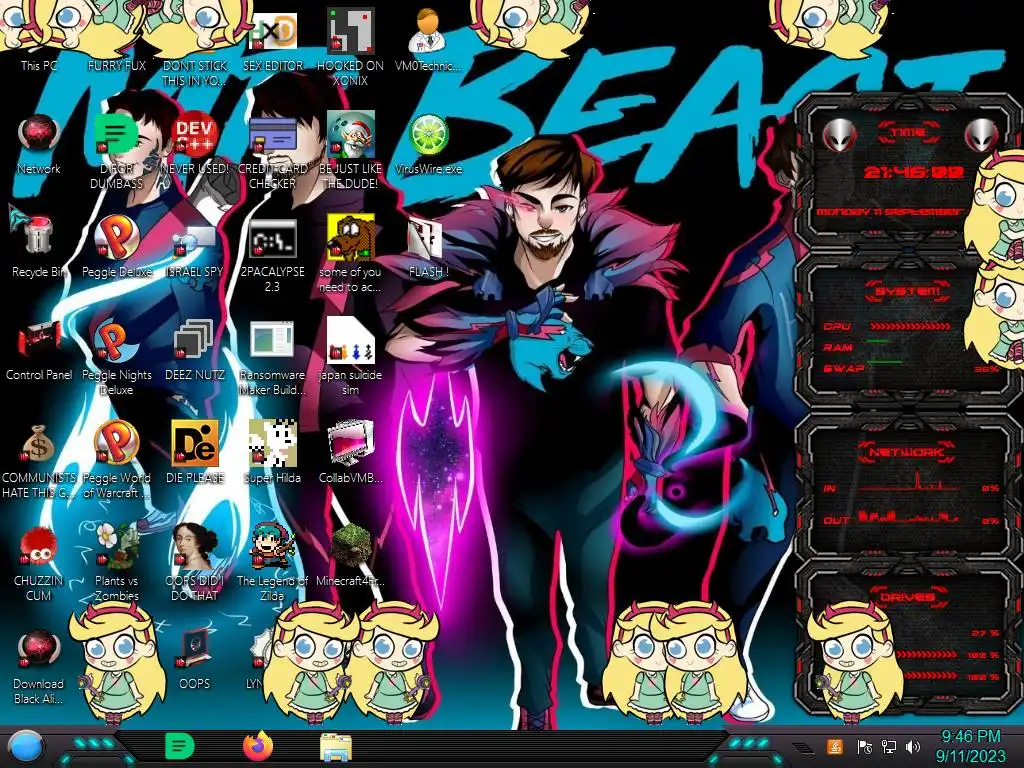Image resolution: width=1024 pixels, height=768 pixels.
Task: Open 2PACALYPSE 2.3 command prompt icon
Action: pos(272,238)
